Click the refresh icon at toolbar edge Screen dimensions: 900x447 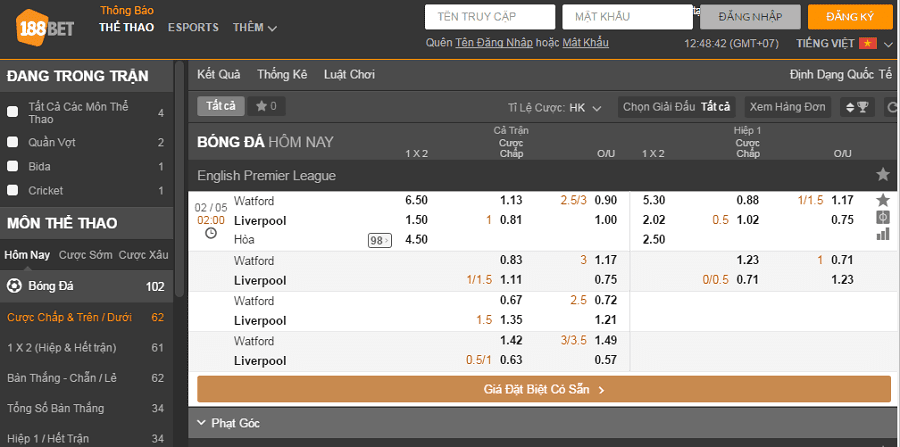[893, 107]
